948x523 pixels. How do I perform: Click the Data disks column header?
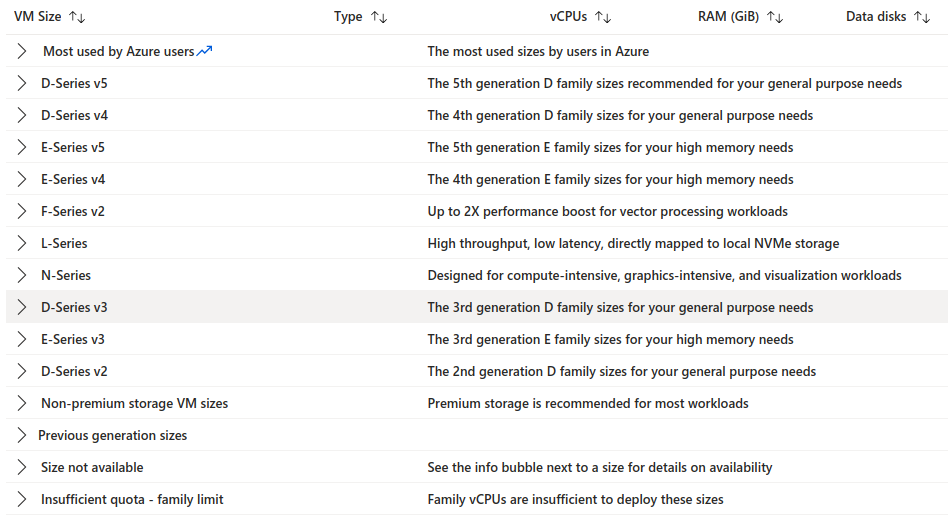tap(876, 16)
